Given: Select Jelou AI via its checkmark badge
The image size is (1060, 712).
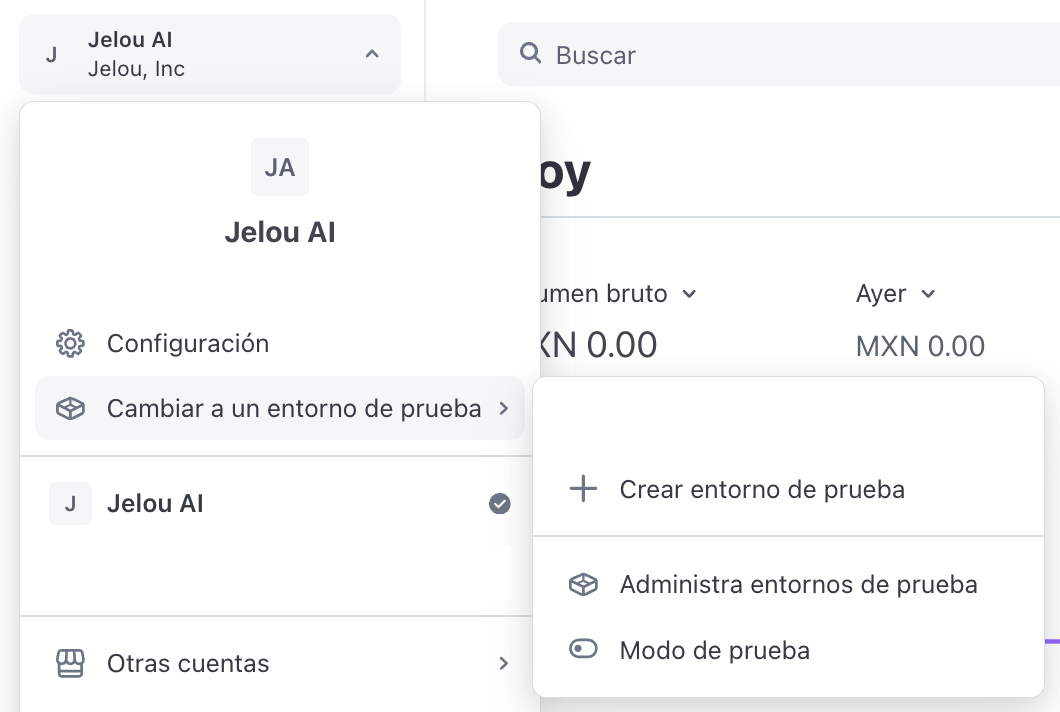Looking at the screenshot, I should (x=499, y=504).
